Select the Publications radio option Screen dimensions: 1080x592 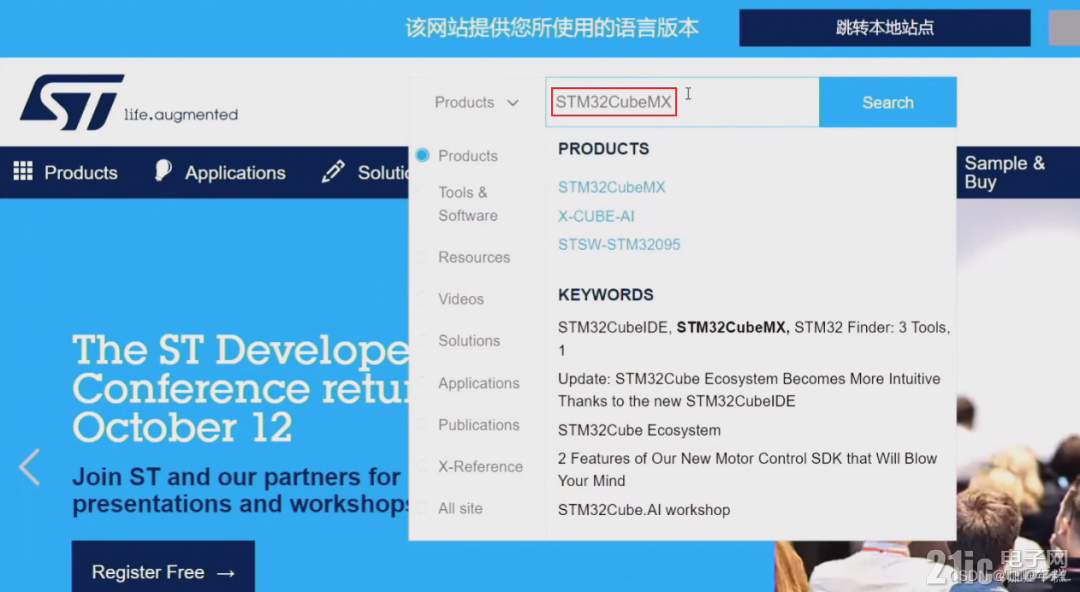click(422, 425)
